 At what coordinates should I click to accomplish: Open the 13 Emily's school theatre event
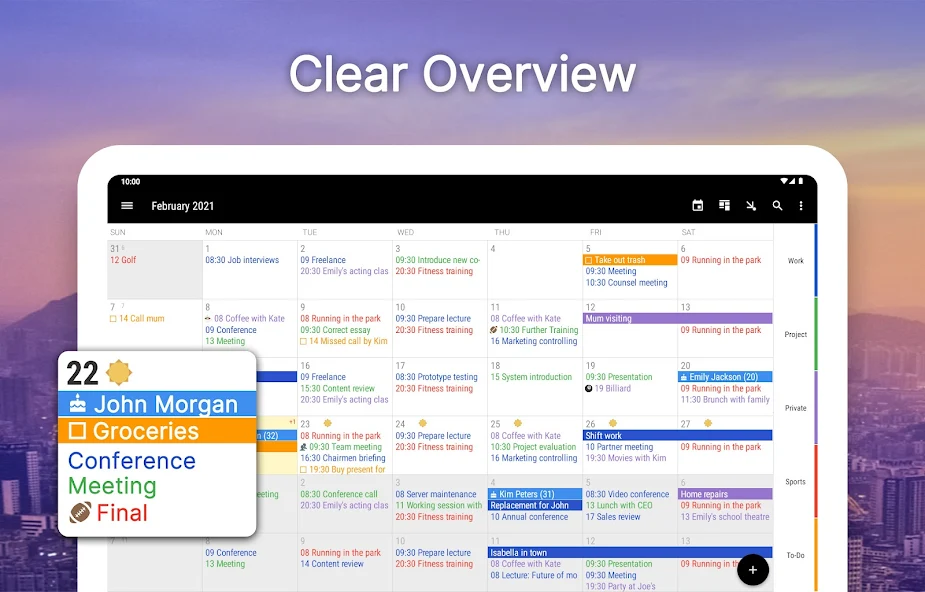725,517
